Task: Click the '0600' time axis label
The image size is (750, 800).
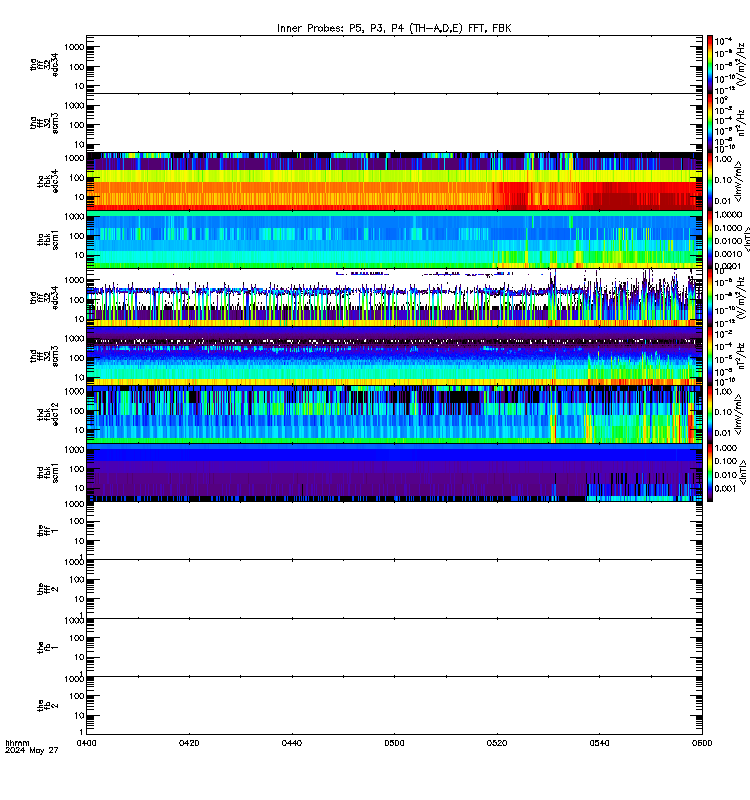Action: [702, 743]
